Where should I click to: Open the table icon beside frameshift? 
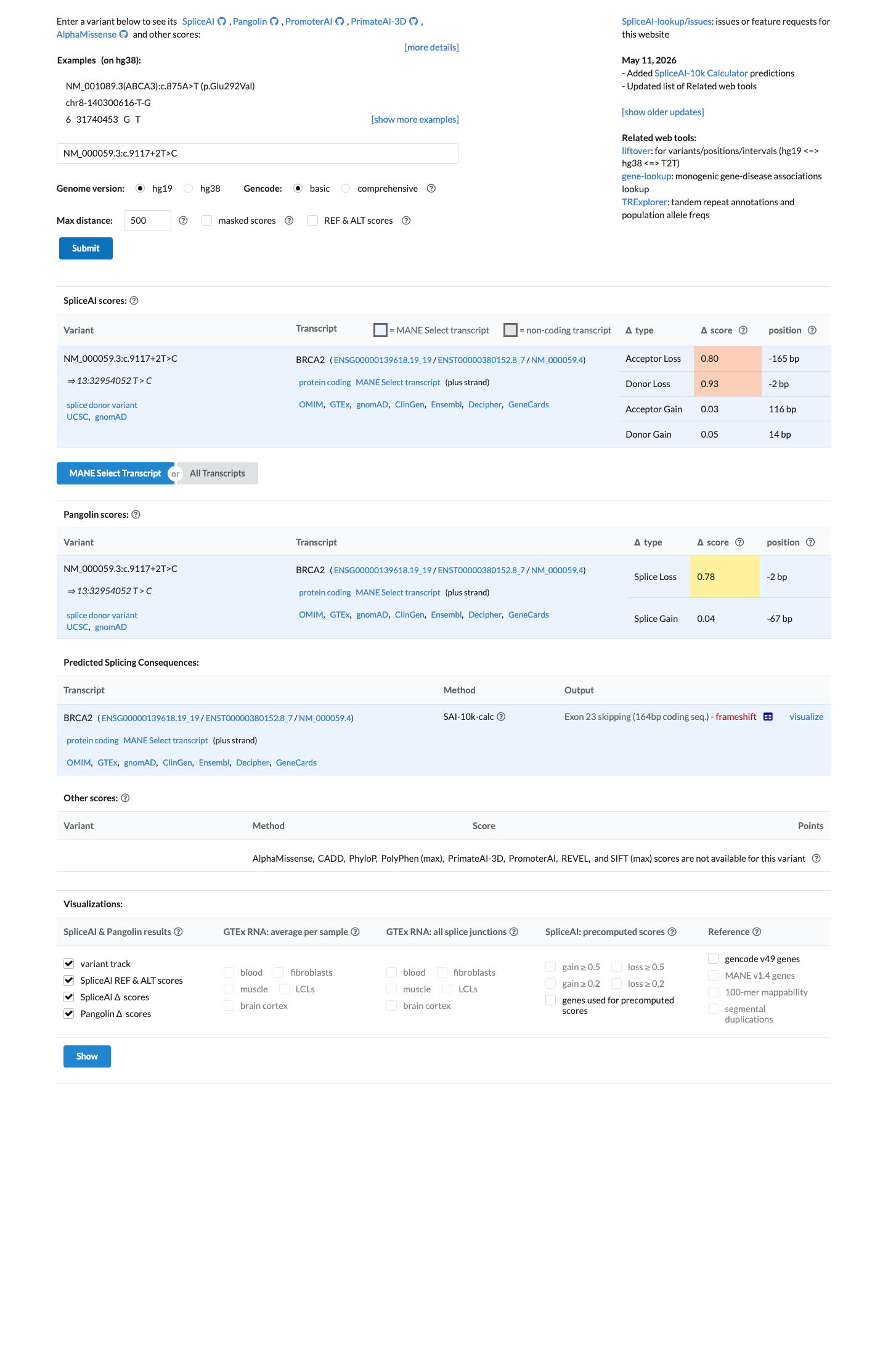pos(768,717)
